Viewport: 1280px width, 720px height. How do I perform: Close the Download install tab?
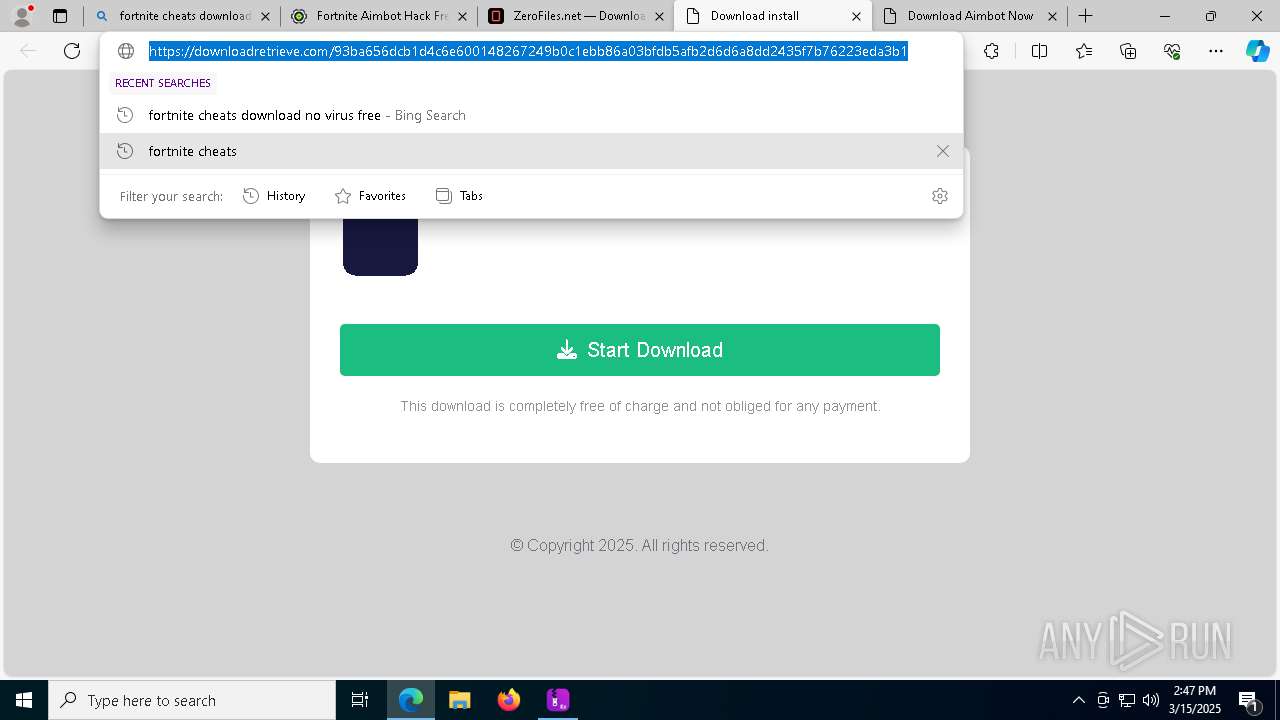pyautogui.click(x=856, y=16)
